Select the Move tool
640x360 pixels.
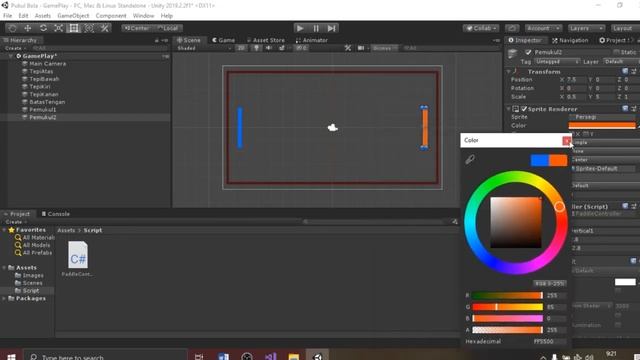(x=27, y=28)
